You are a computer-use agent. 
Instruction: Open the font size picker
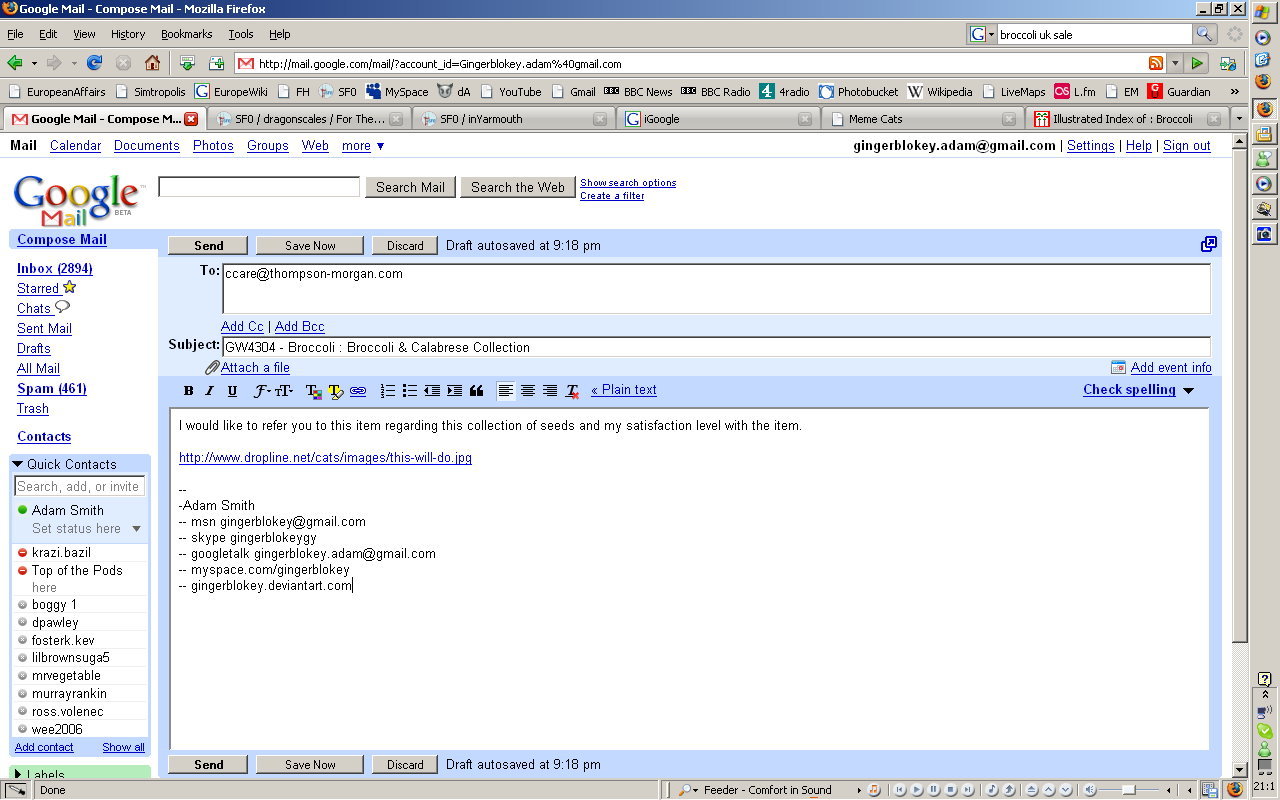pyautogui.click(x=284, y=391)
